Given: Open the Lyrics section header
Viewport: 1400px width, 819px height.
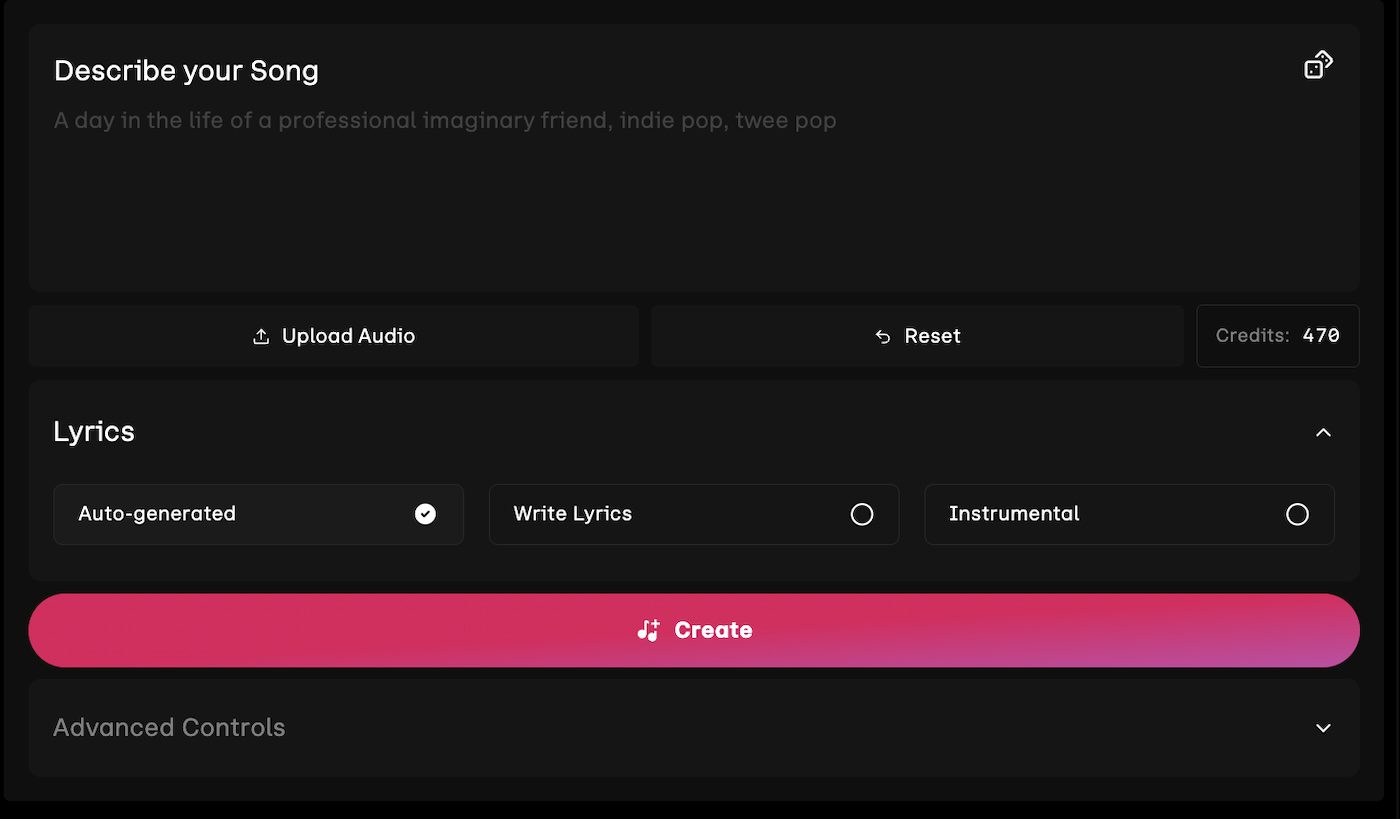Looking at the screenshot, I should [94, 431].
